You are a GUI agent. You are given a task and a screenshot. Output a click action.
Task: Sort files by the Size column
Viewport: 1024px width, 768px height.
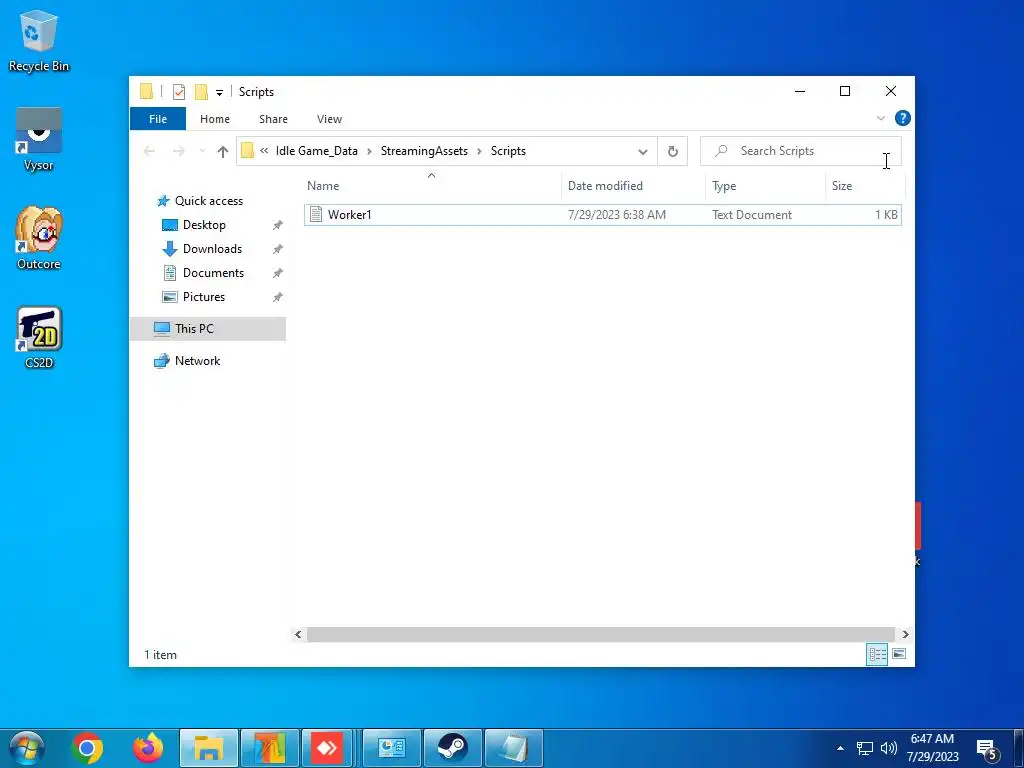865,185
